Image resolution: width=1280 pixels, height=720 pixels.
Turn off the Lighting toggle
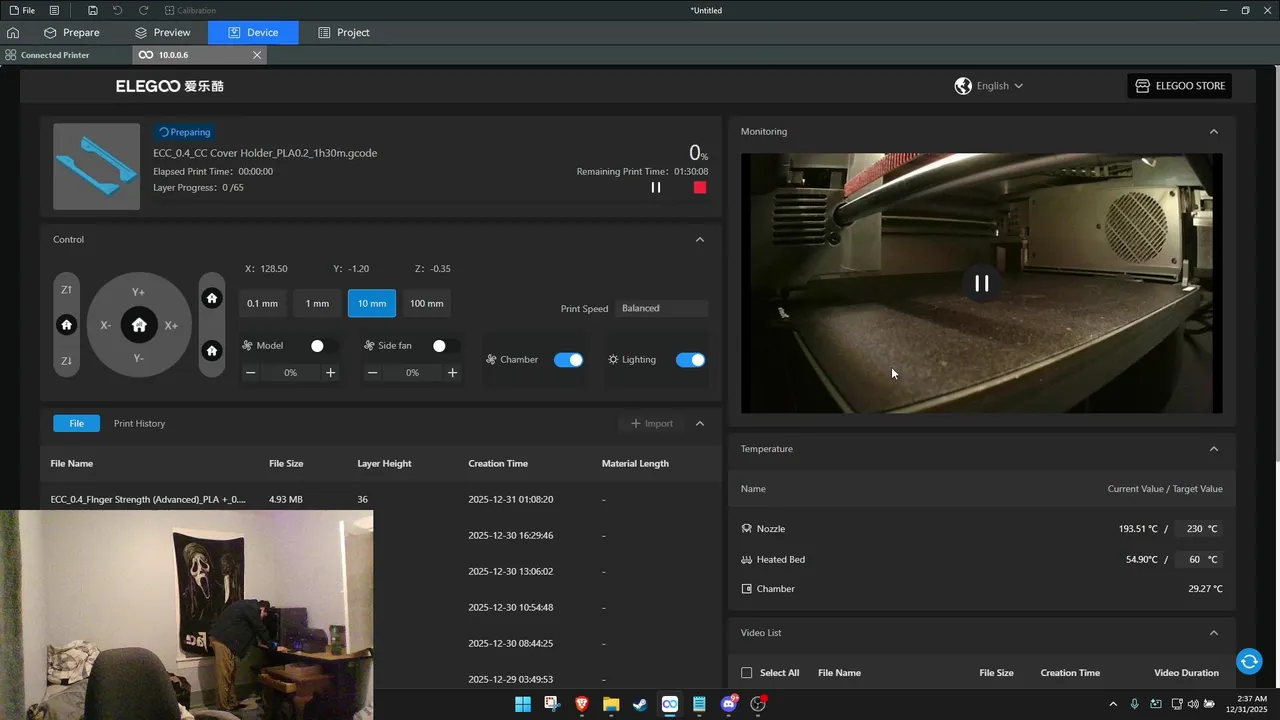(691, 360)
